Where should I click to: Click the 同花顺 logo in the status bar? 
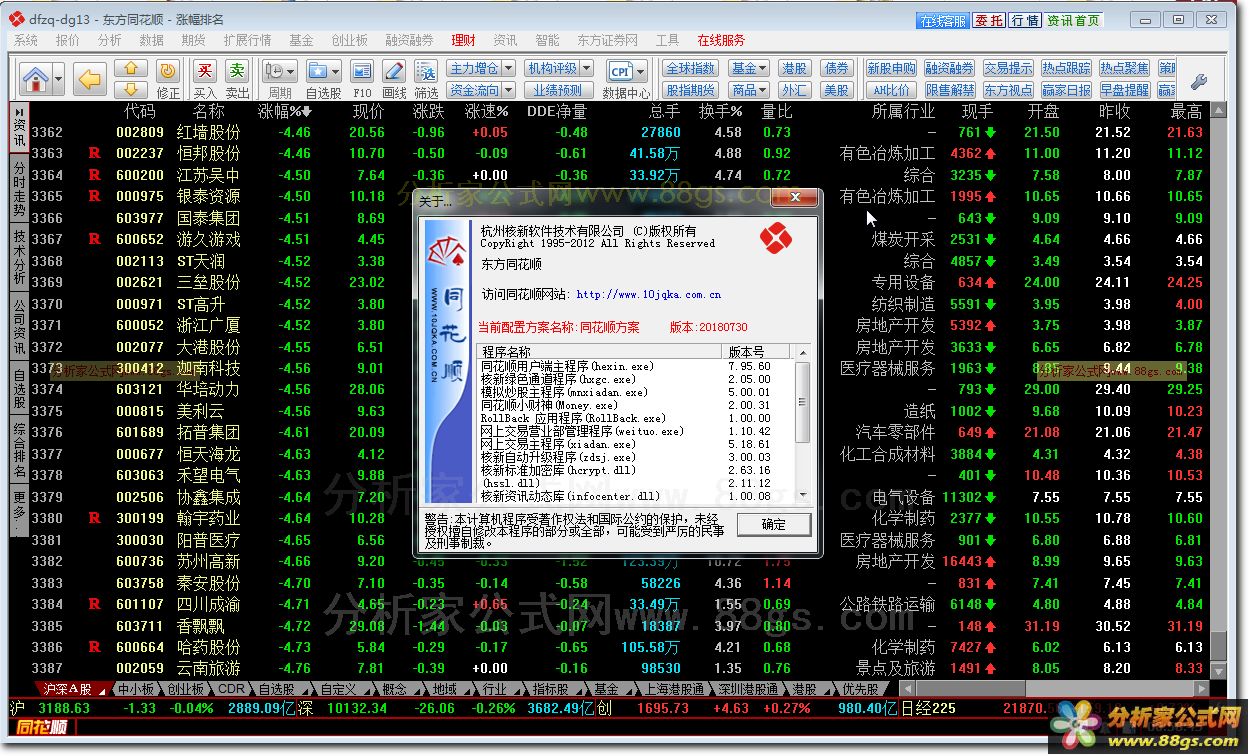click(42, 726)
